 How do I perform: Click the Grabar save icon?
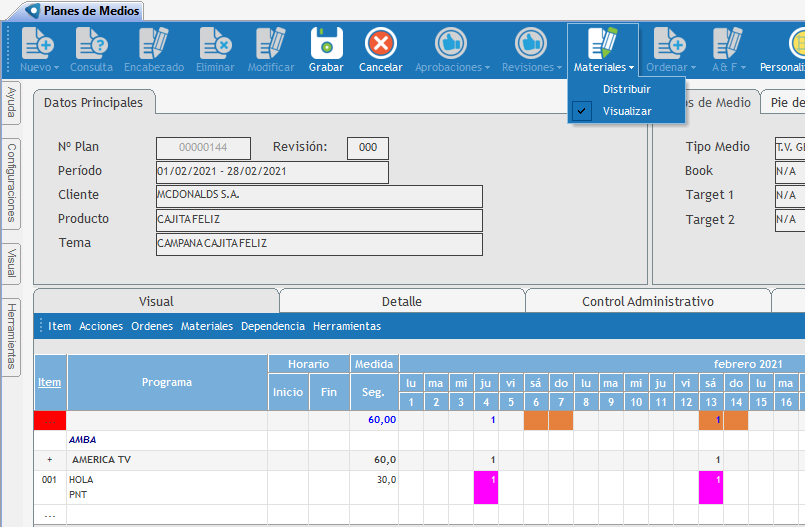click(x=326, y=44)
